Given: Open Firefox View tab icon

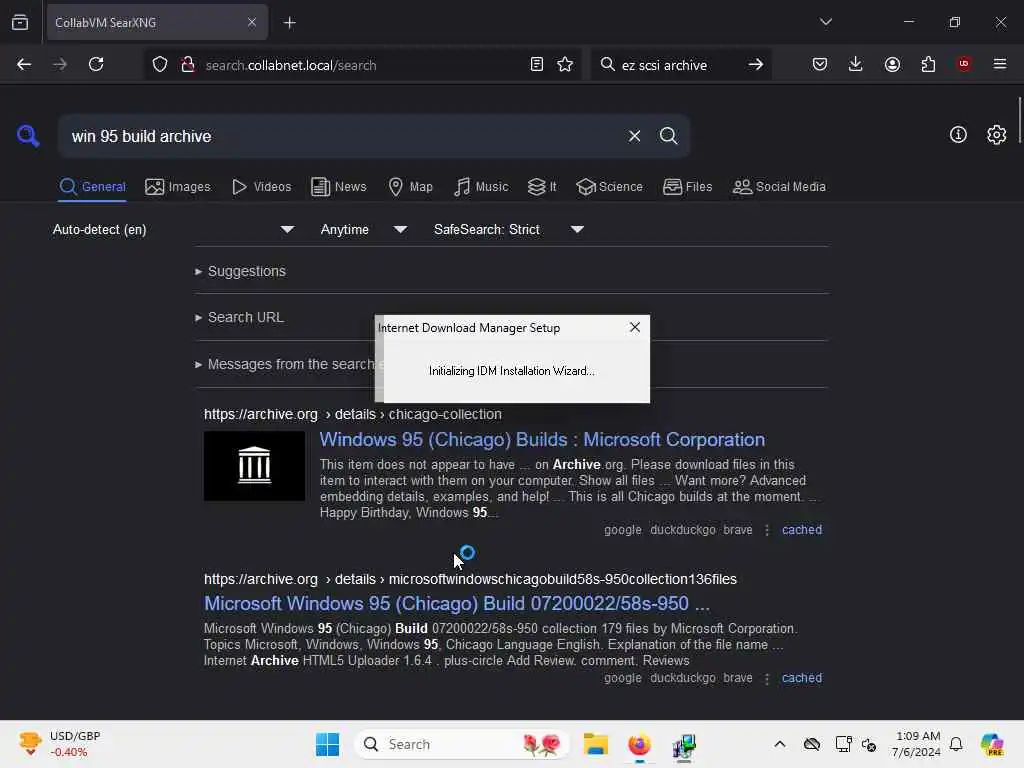Looking at the screenshot, I should click(x=20, y=22).
